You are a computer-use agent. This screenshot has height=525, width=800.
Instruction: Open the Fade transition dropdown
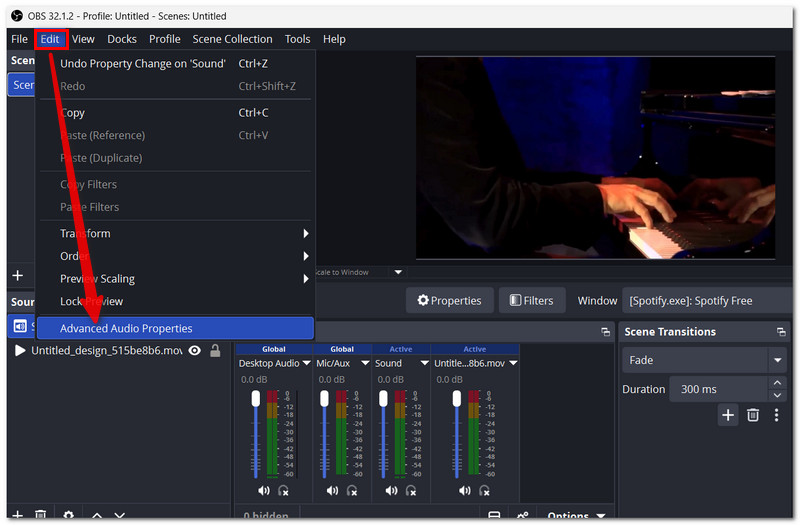704,360
